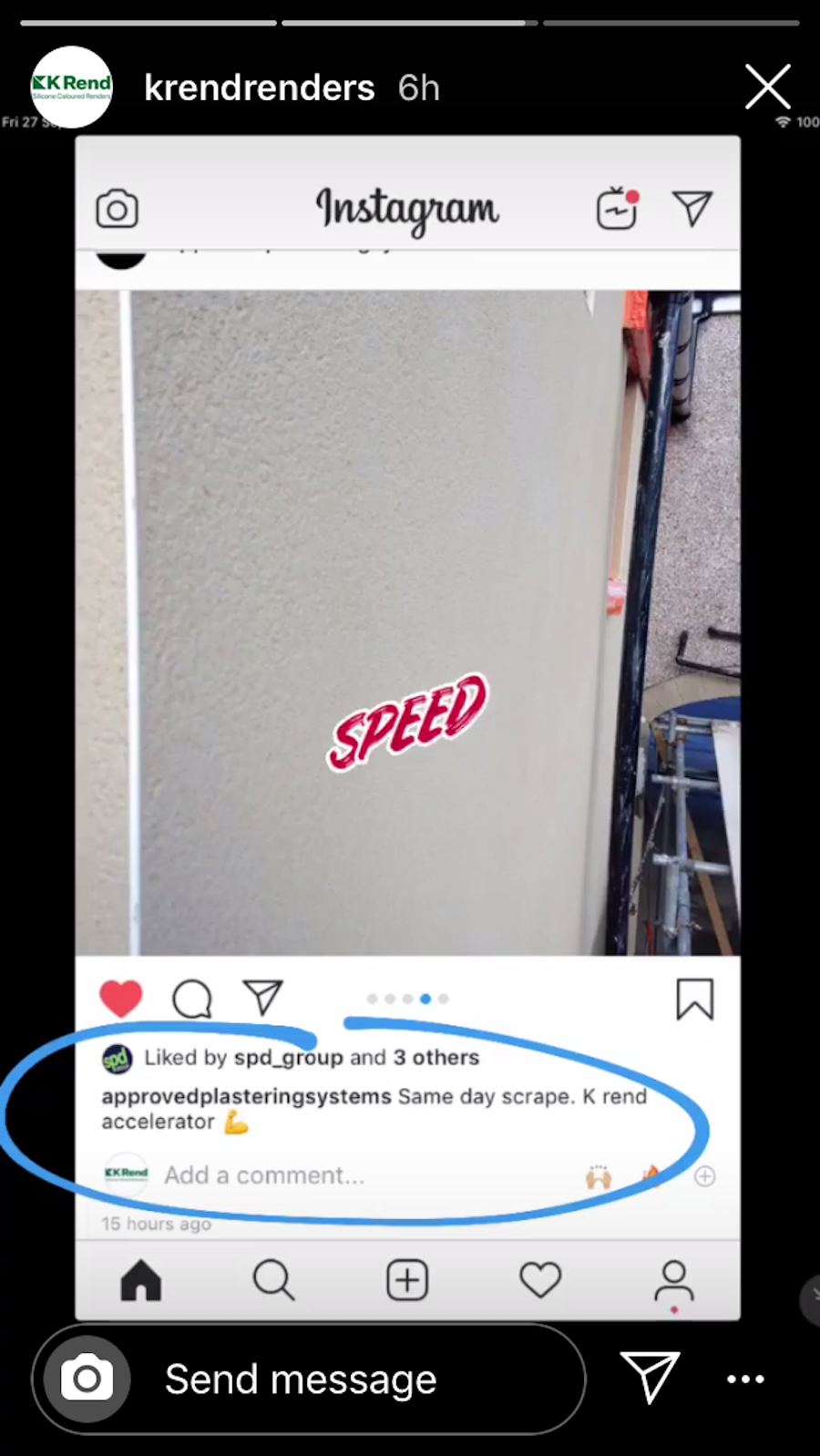820x1456 pixels.
Task: Tap the comment bubble icon
Action: 192,999
